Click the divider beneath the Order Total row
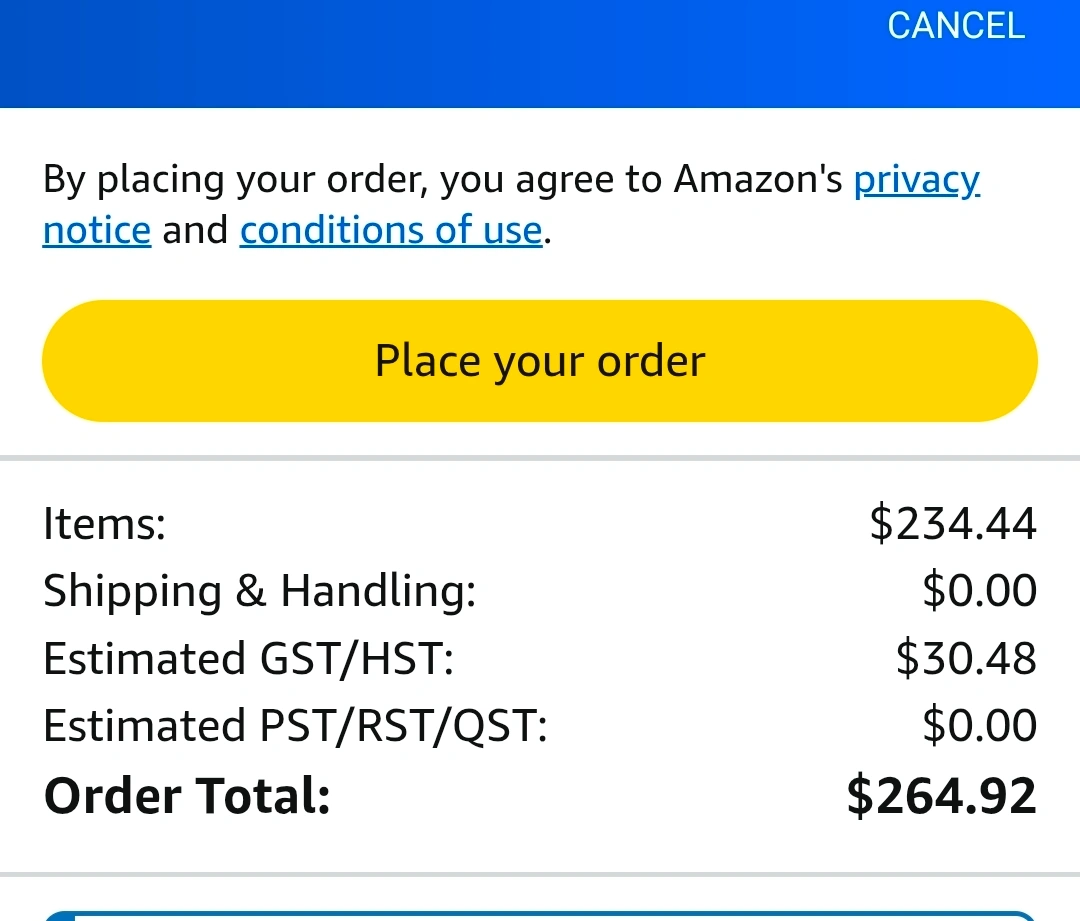The height and width of the screenshot is (921, 1080). click(540, 875)
